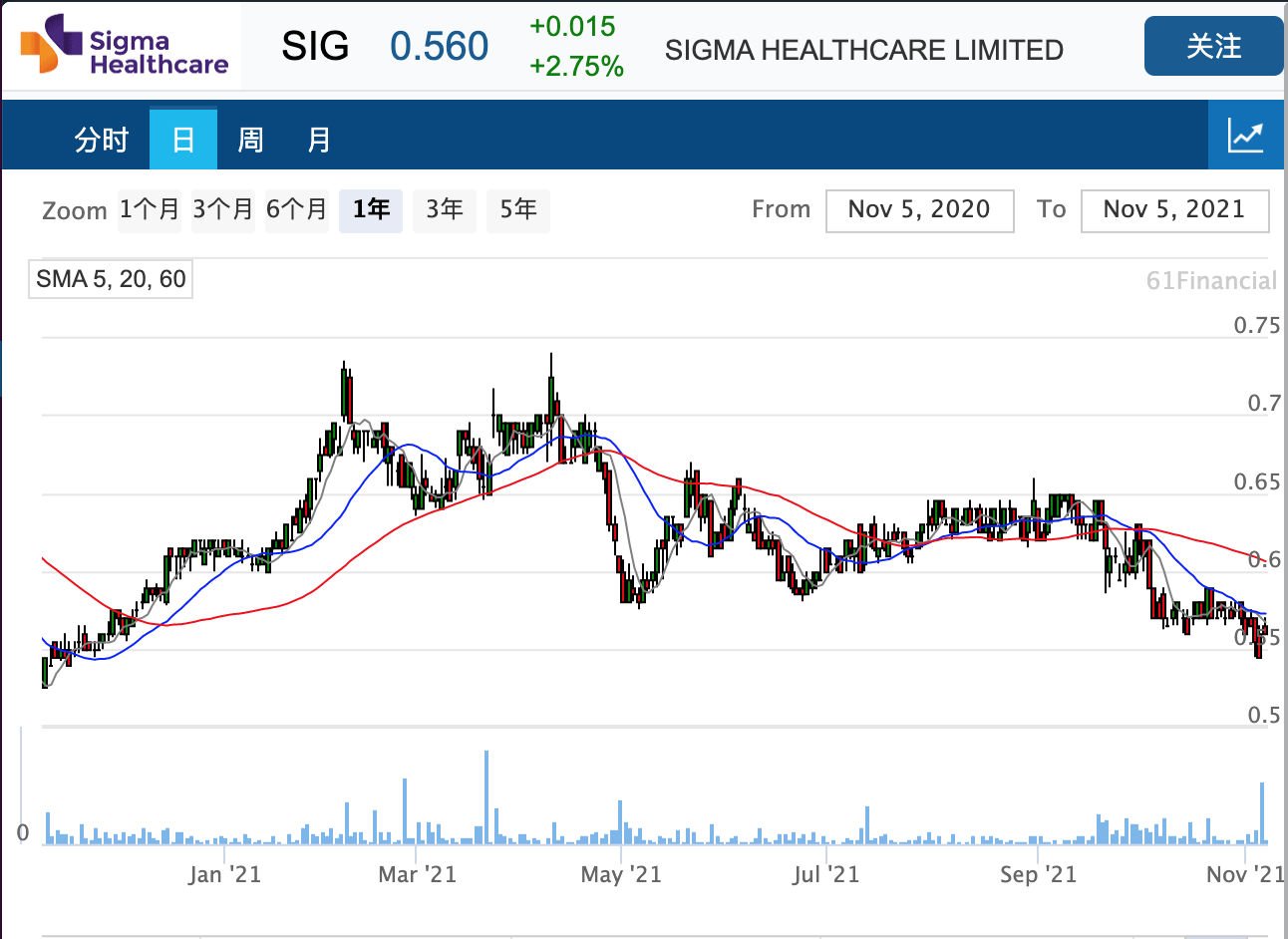Click SIGMA HEALTHCARE LIMITED company name
The height and width of the screenshot is (939, 1288).
863,50
